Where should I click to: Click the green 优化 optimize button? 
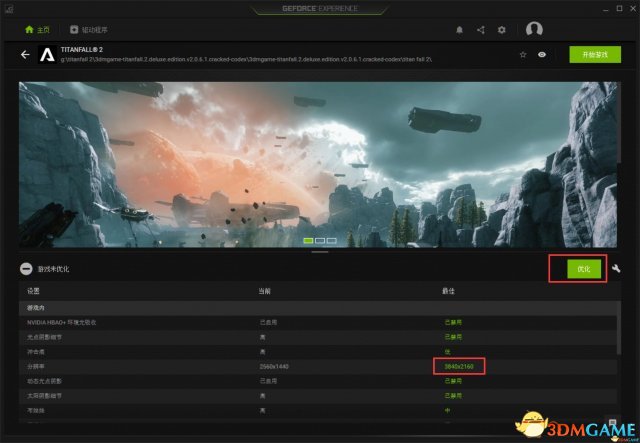point(584,269)
